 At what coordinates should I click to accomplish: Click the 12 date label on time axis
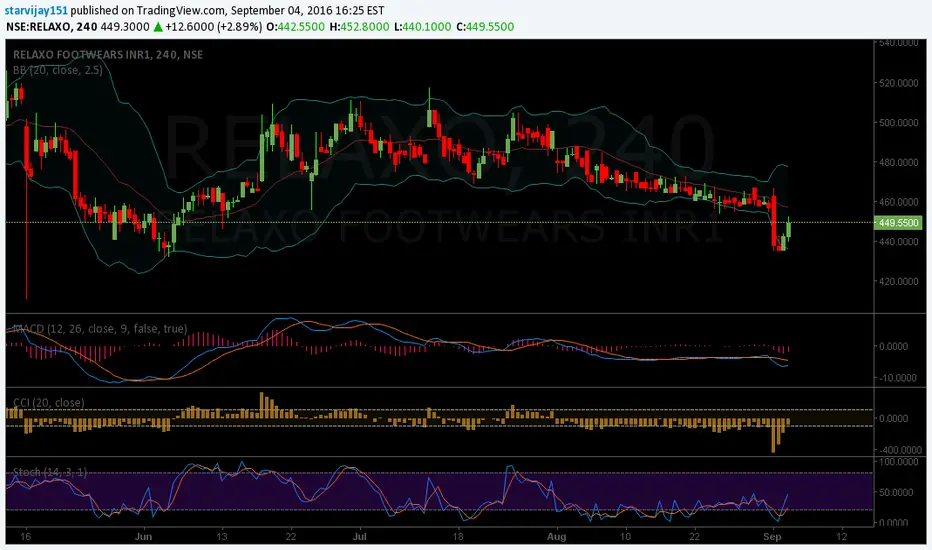841,536
